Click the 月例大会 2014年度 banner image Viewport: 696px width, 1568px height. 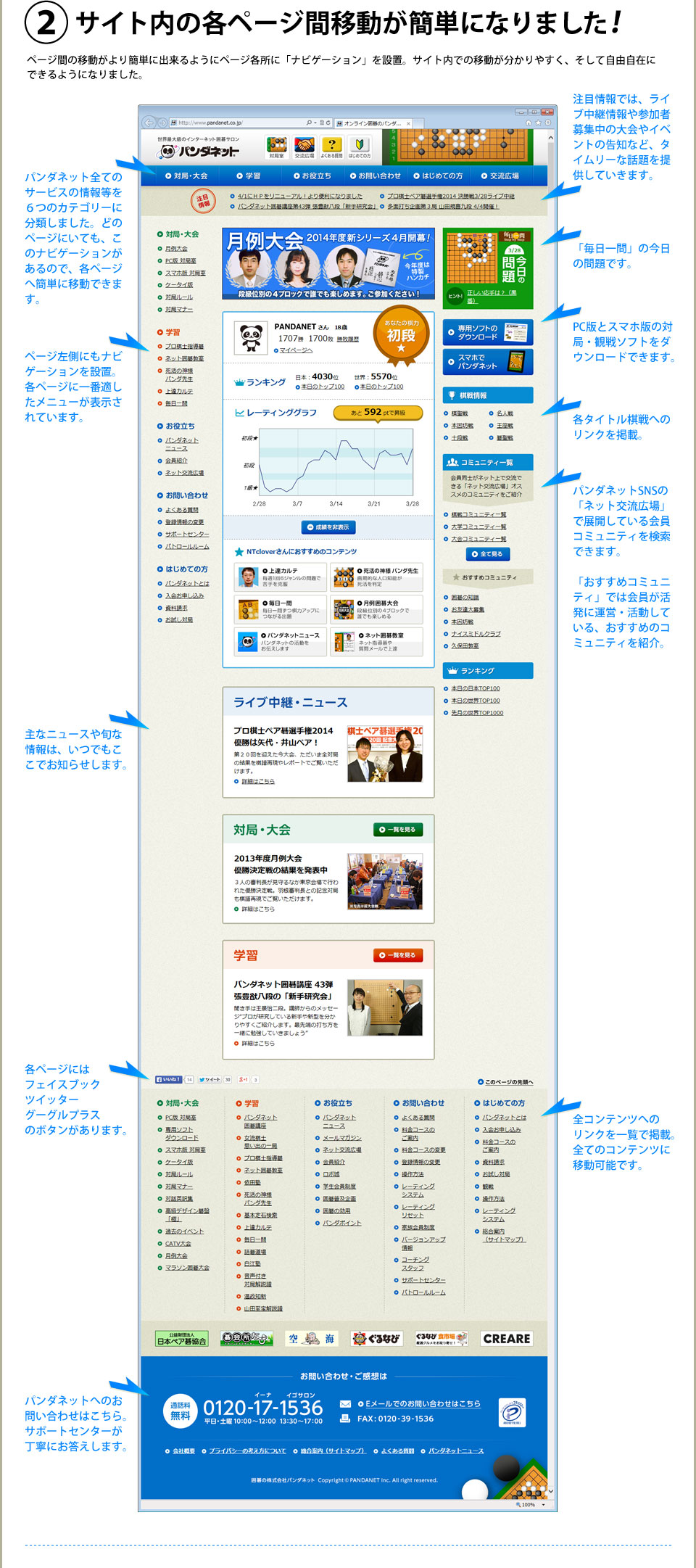pos(328,264)
